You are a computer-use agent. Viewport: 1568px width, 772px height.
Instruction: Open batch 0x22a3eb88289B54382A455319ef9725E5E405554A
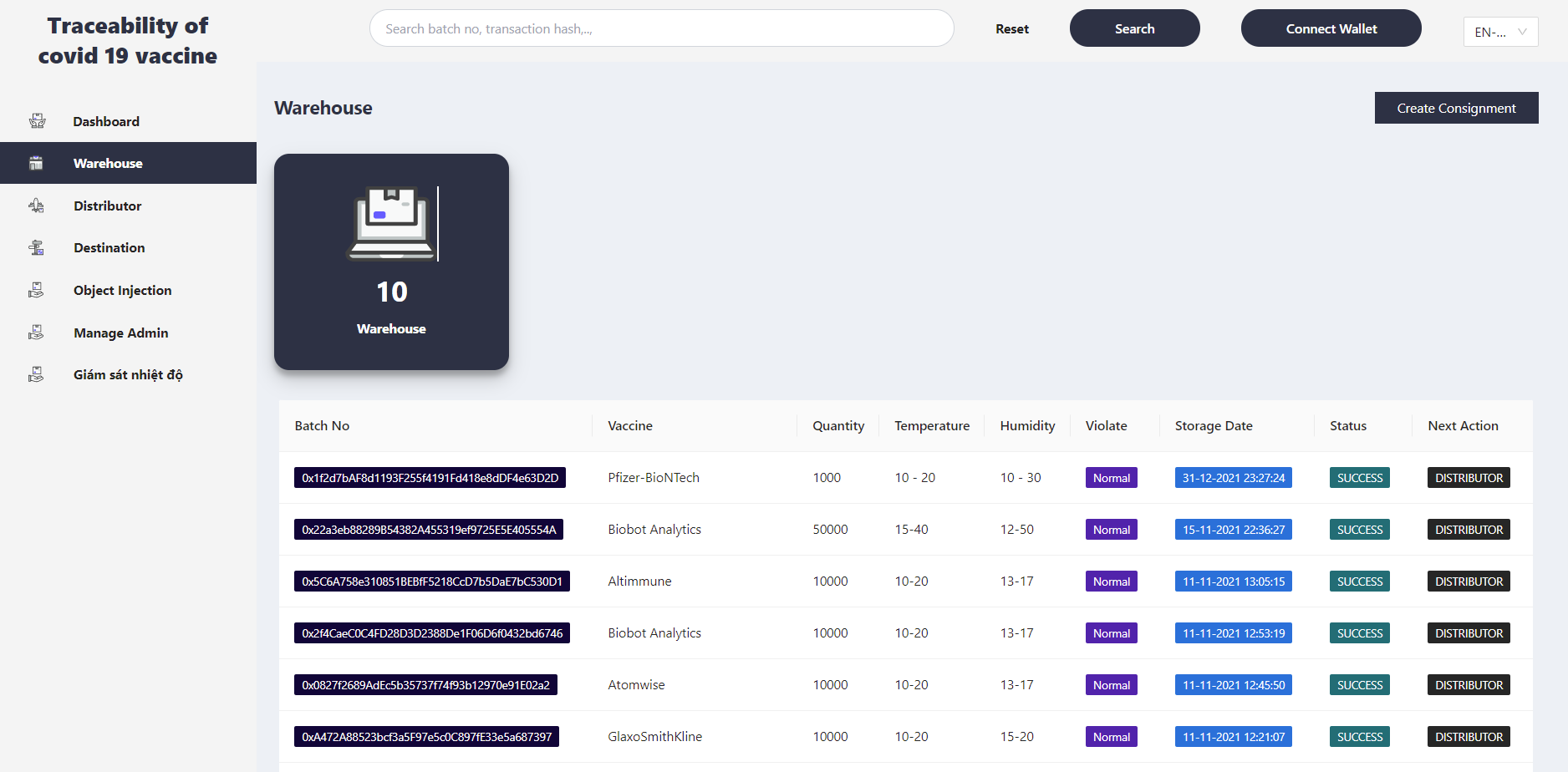point(429,530)
